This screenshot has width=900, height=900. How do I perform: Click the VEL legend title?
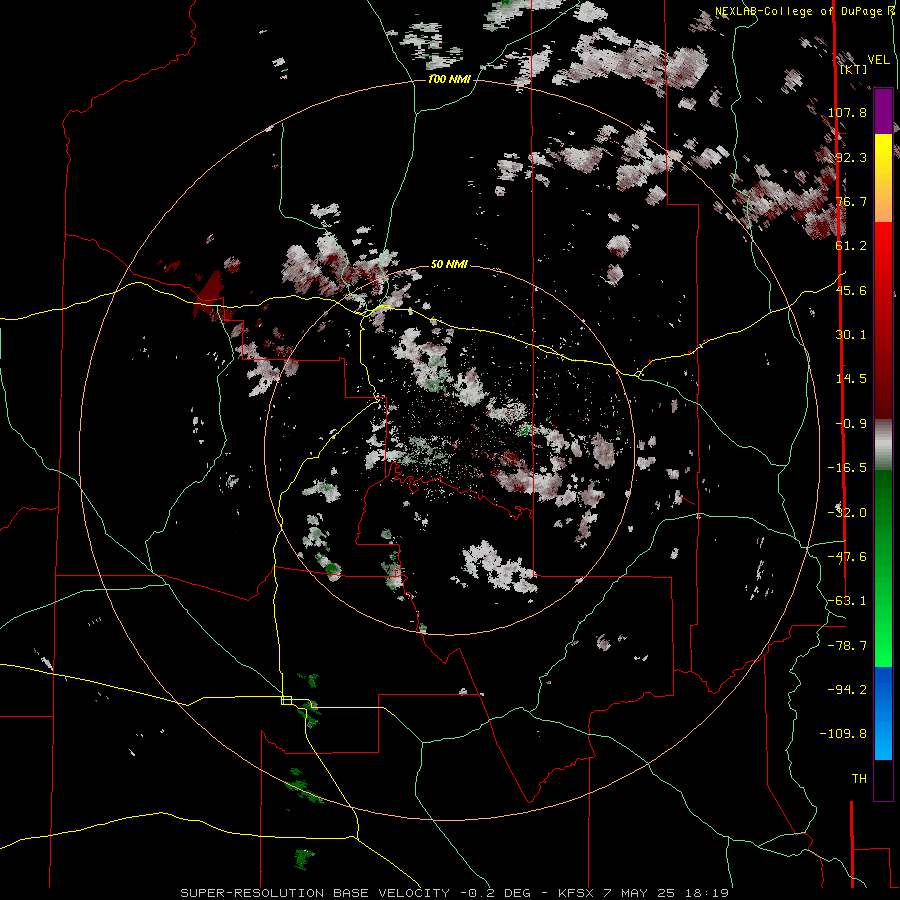[878, 60]
